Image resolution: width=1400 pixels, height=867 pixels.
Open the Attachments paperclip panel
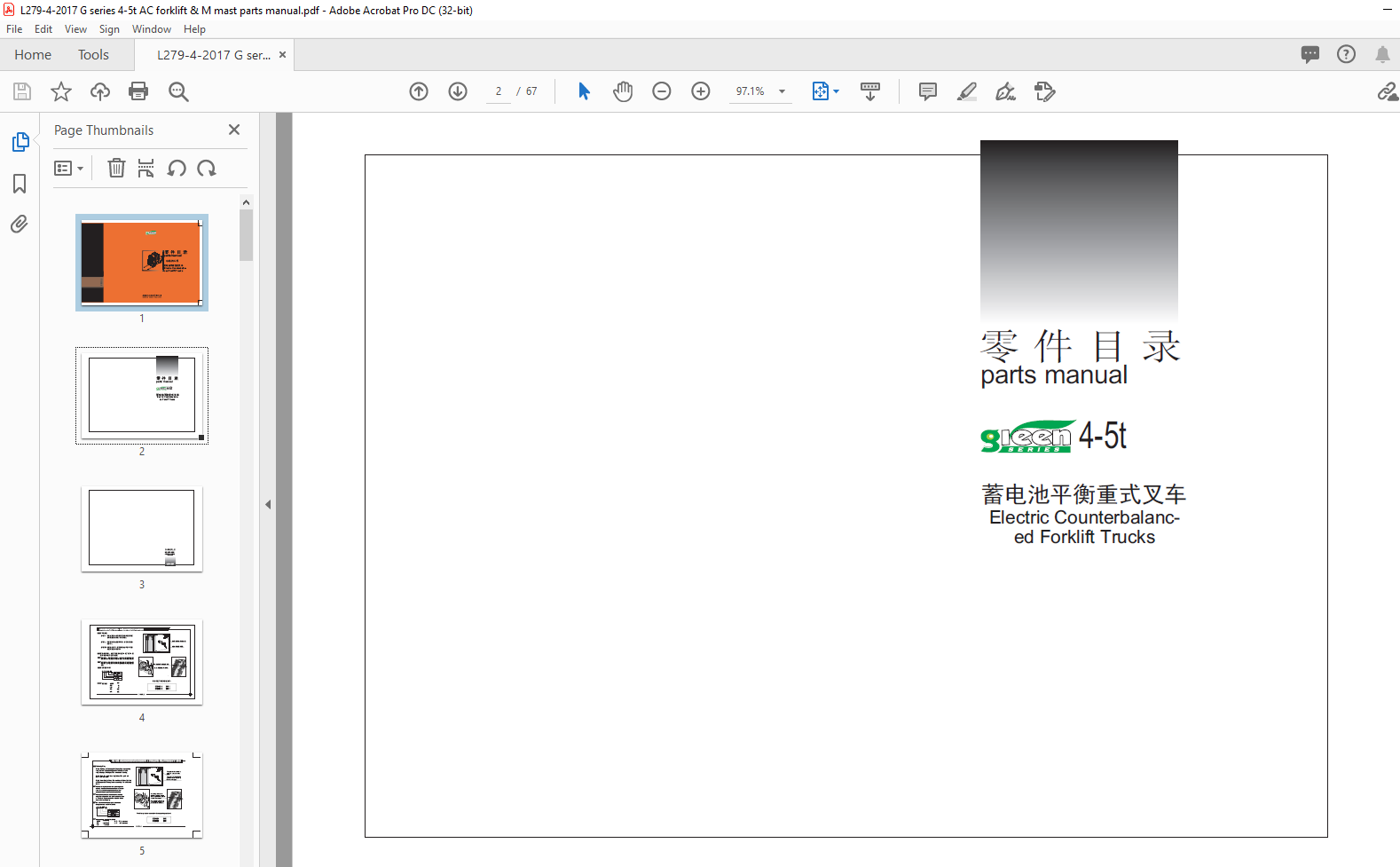click(20, 224)
